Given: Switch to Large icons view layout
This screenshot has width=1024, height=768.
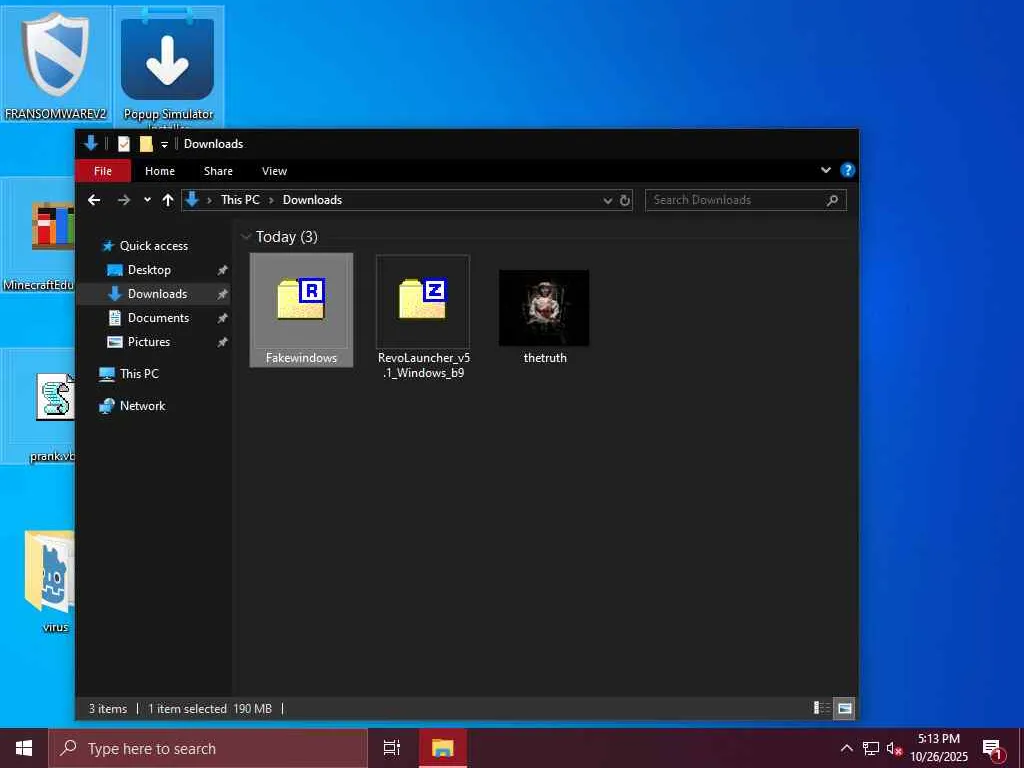Looking at the screenshot, I should point(845,708).
